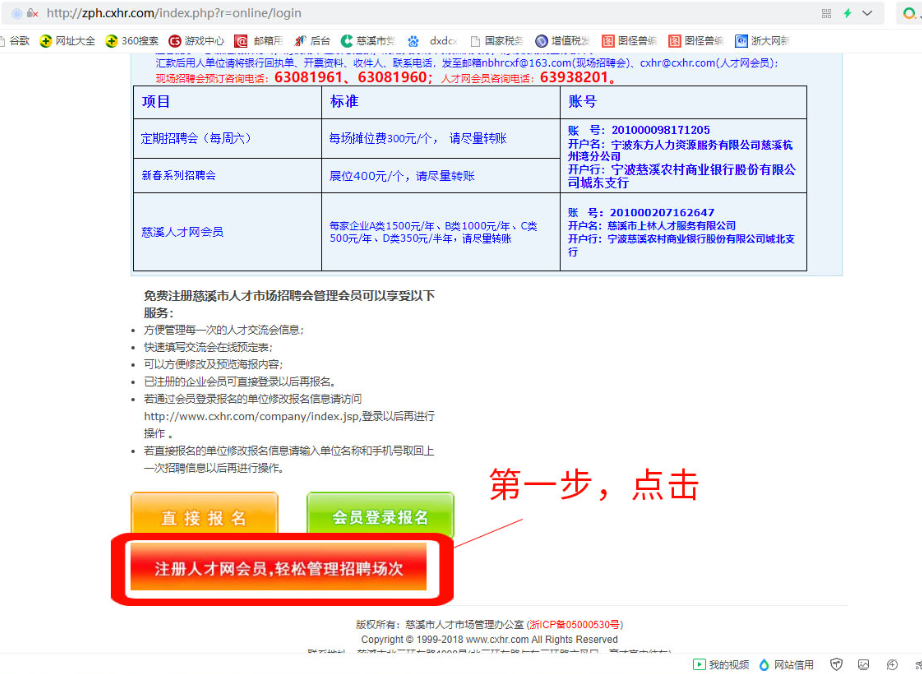The image size is (922, 674).
Task: Open 网站信用 in status bar
Action: click(786, 665)
